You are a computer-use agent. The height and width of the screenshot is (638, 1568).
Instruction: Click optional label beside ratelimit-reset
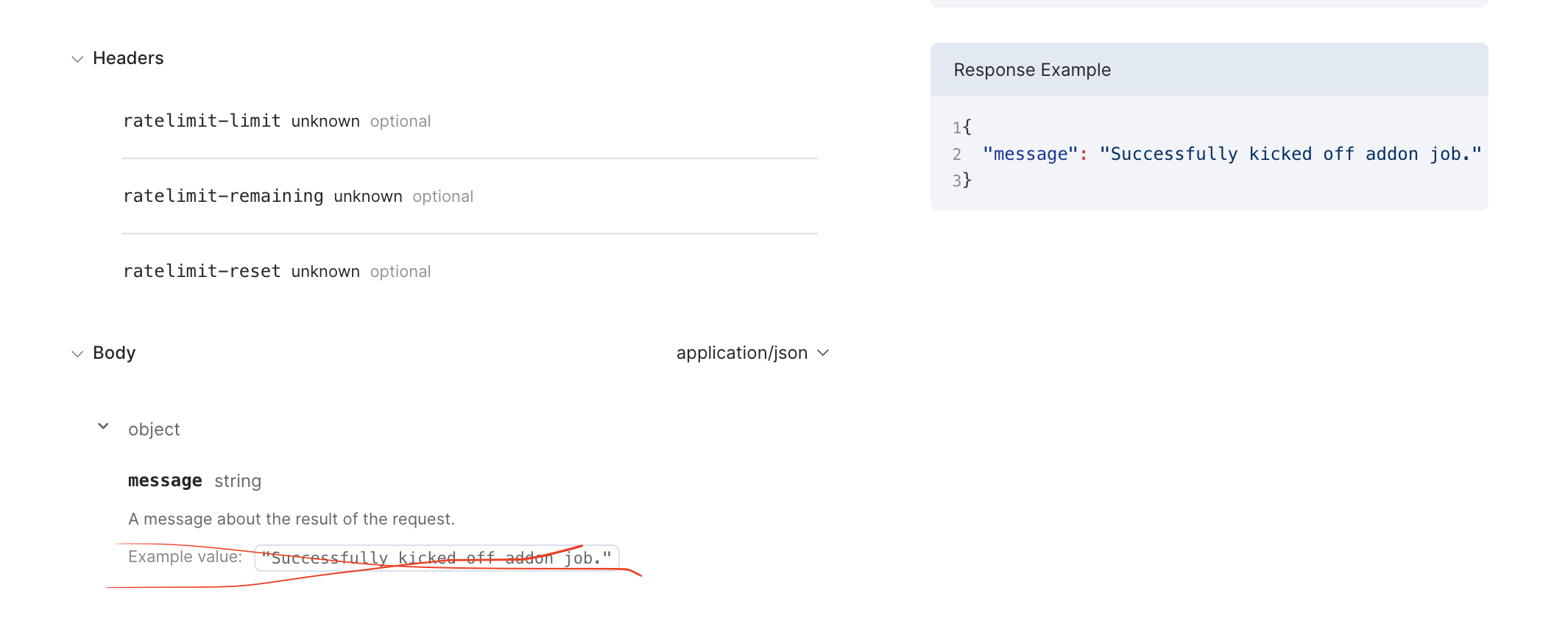click(400, 272)
